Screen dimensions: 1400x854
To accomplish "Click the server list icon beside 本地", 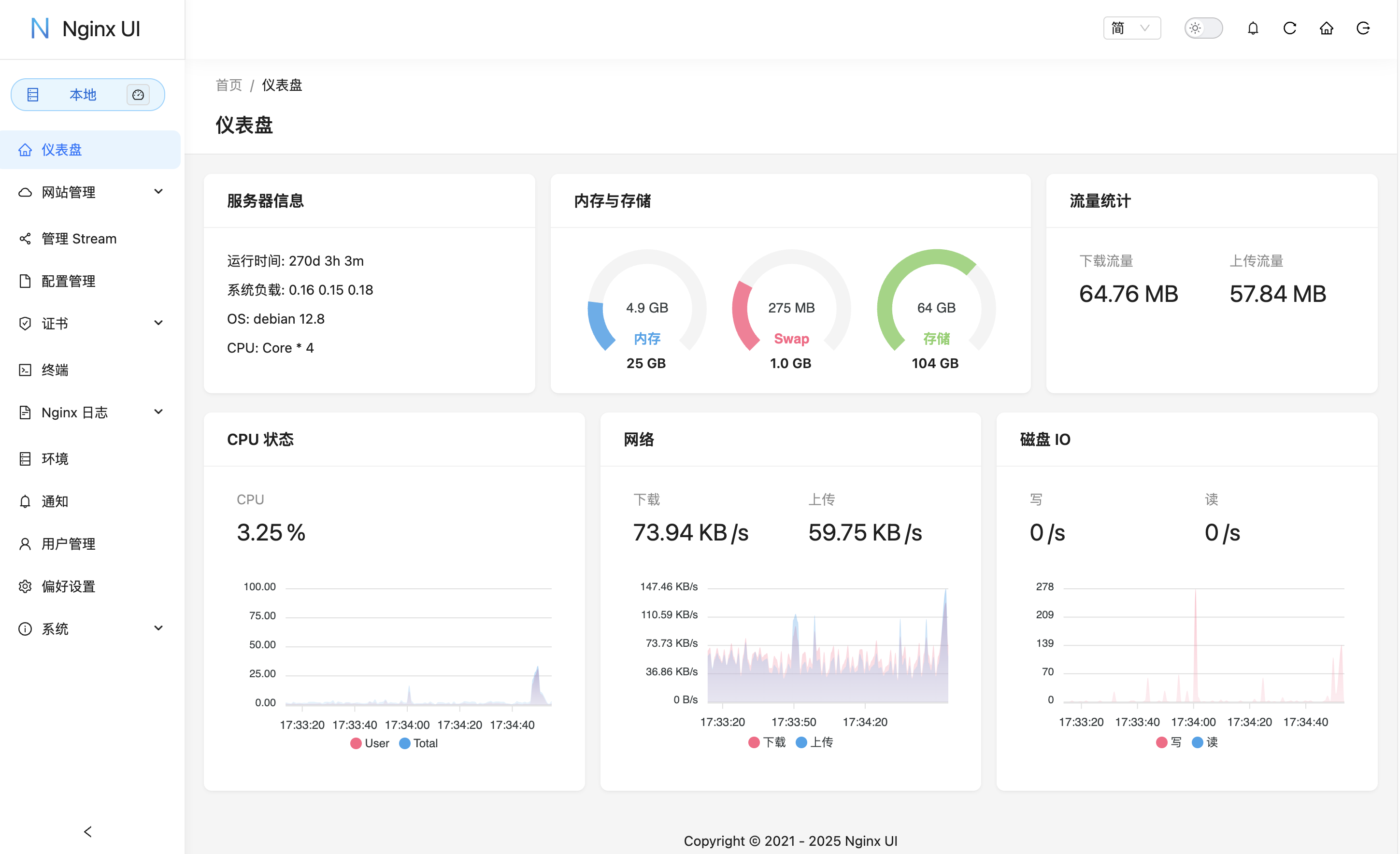I will coord(33,95).
